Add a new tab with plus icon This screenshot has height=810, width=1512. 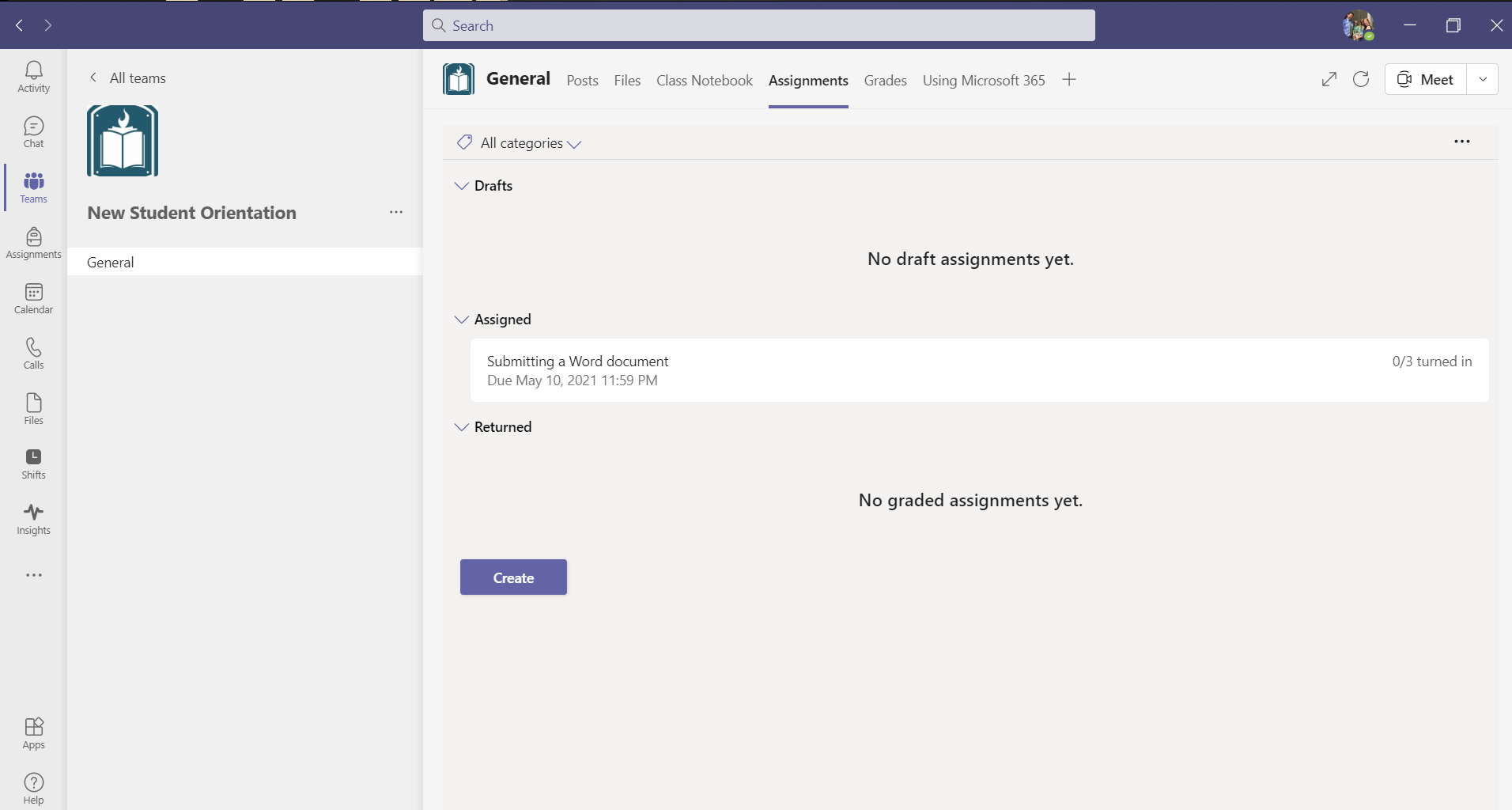(x=1069, y=79)
